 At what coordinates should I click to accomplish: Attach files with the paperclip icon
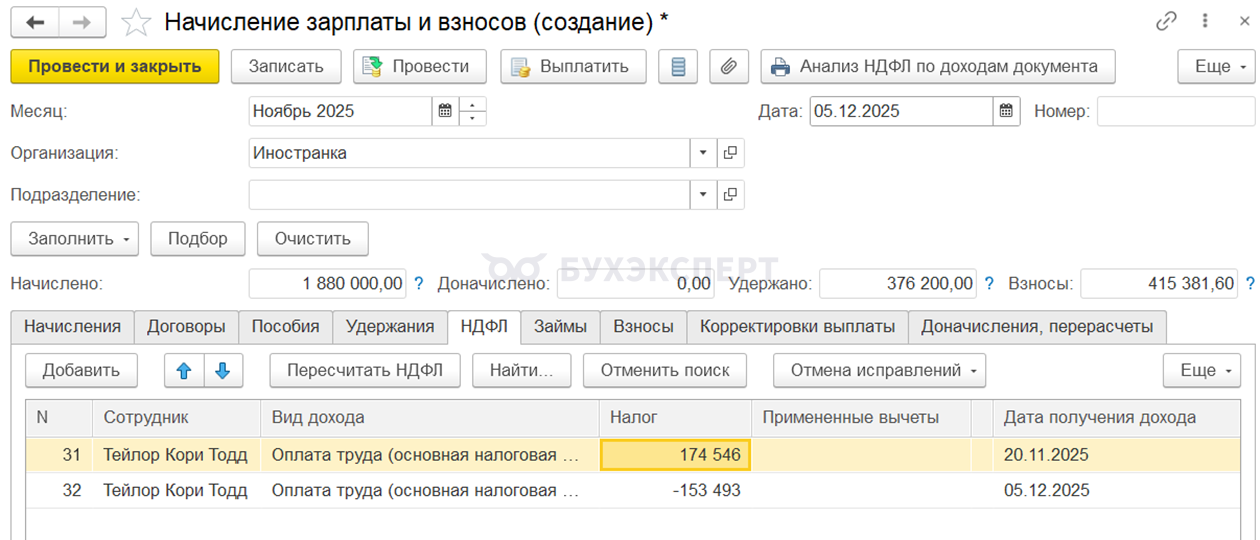[x=730, y=67]
